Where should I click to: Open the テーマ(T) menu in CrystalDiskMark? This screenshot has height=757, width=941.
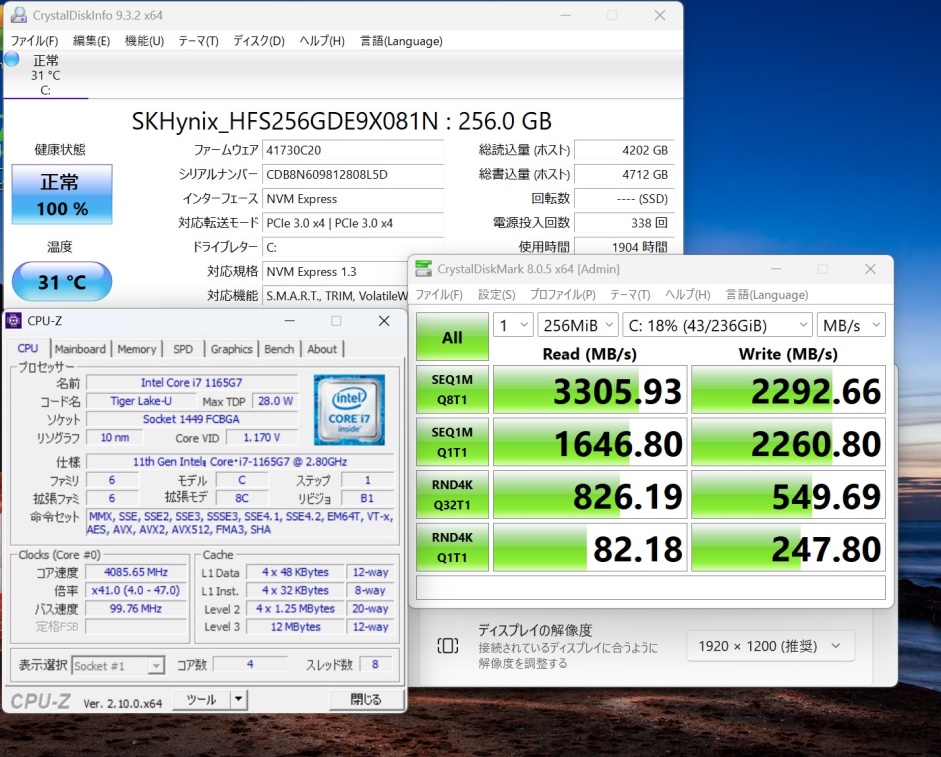(630, 294)
